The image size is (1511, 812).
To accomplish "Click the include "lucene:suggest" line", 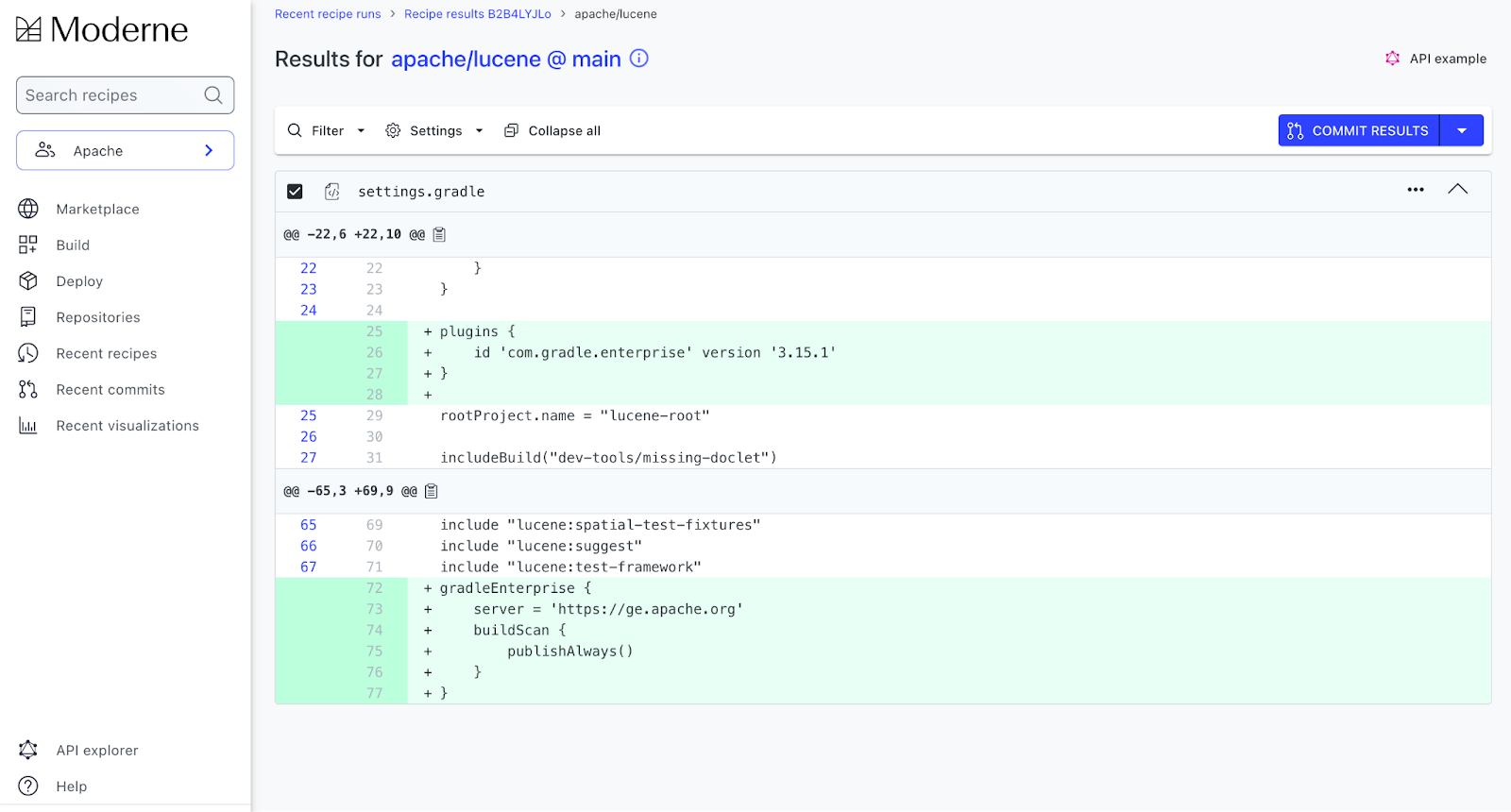I will tap(541, 546).
